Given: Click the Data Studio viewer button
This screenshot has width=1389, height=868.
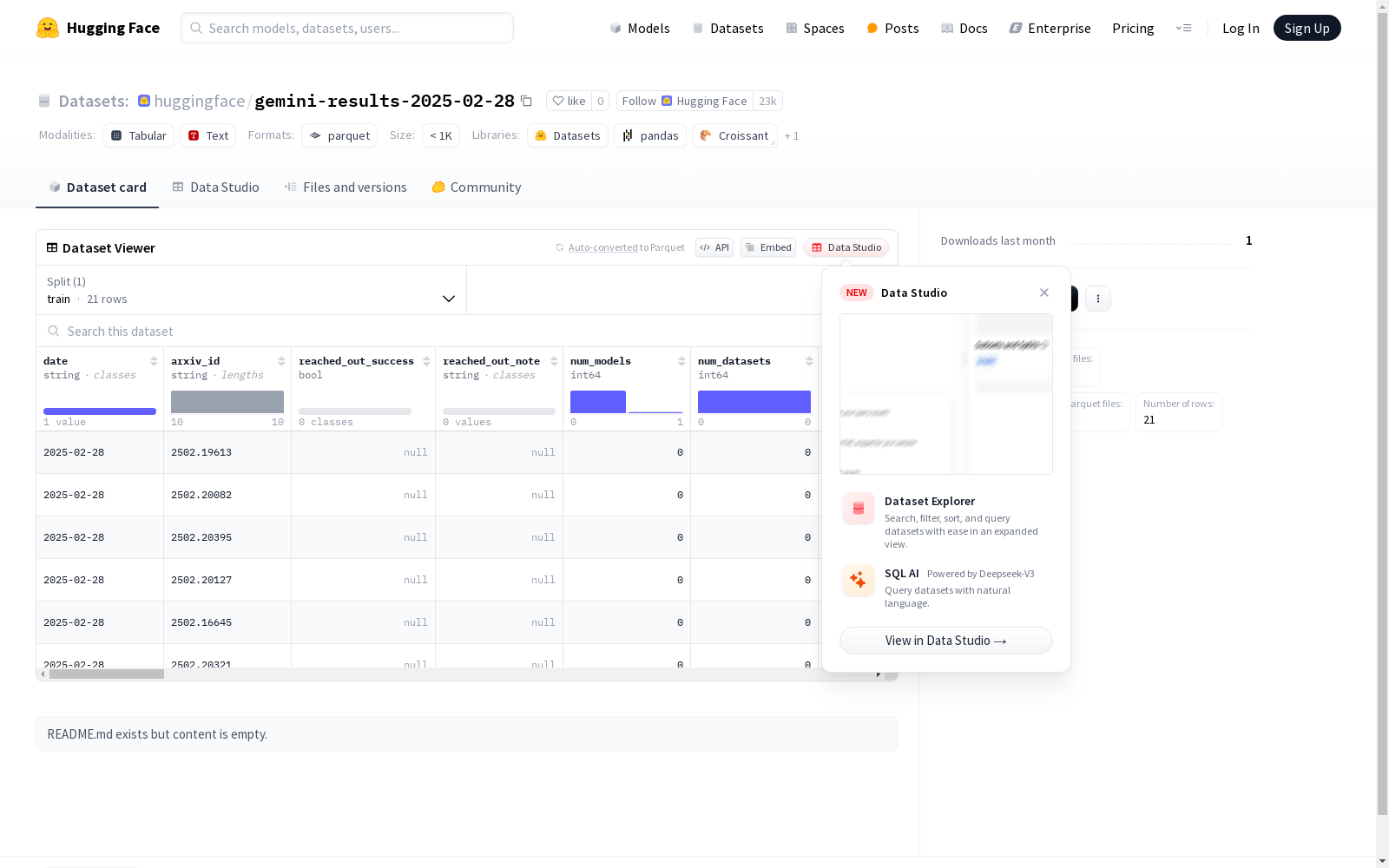Looking at the screenshot, I should pos(846,247).
